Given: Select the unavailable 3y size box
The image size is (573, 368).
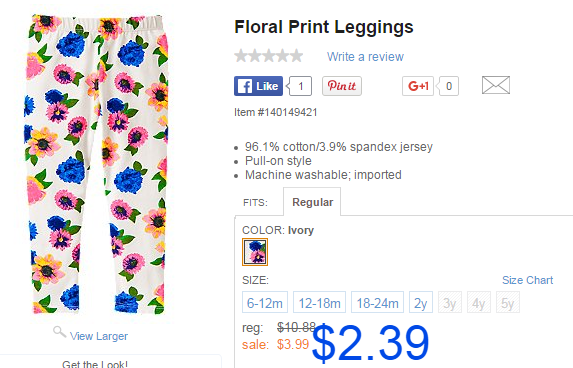Looking at the screenshot, I should pos(450,302).
